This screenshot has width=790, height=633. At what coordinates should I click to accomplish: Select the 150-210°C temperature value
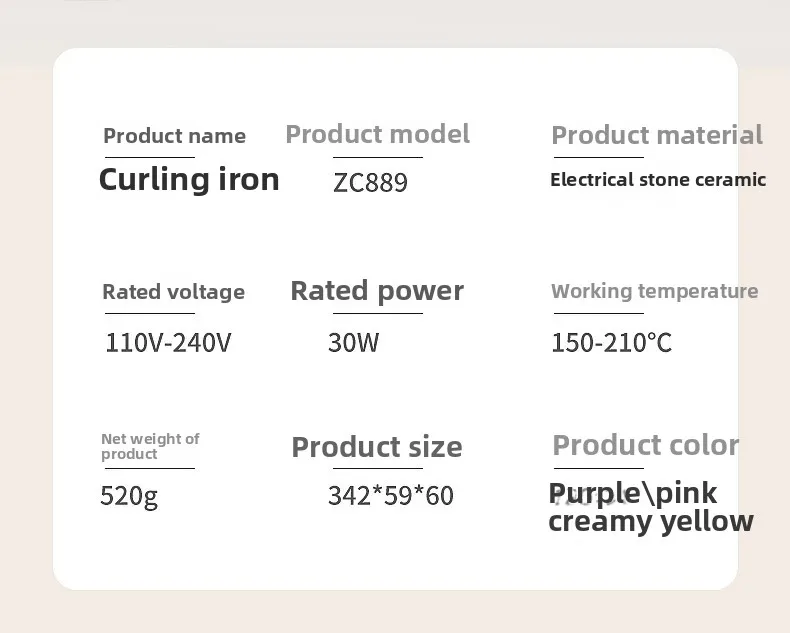(611, 343)
